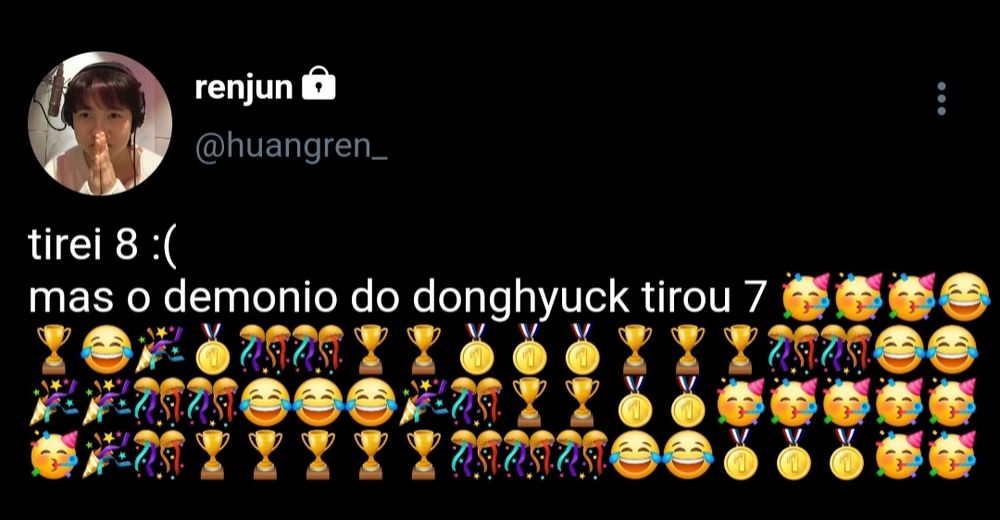The width and height of the screenshot is (1000, 520).
Task: Click the tweet text "tirei 8 :("
Action: [101, 245]
